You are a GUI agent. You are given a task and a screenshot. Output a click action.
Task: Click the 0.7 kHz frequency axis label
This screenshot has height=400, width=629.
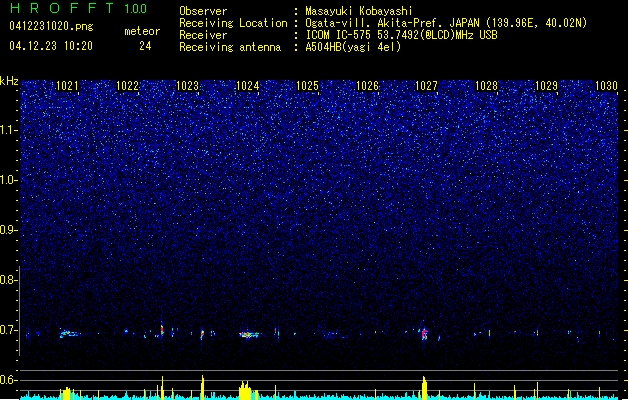click(8, 330)
